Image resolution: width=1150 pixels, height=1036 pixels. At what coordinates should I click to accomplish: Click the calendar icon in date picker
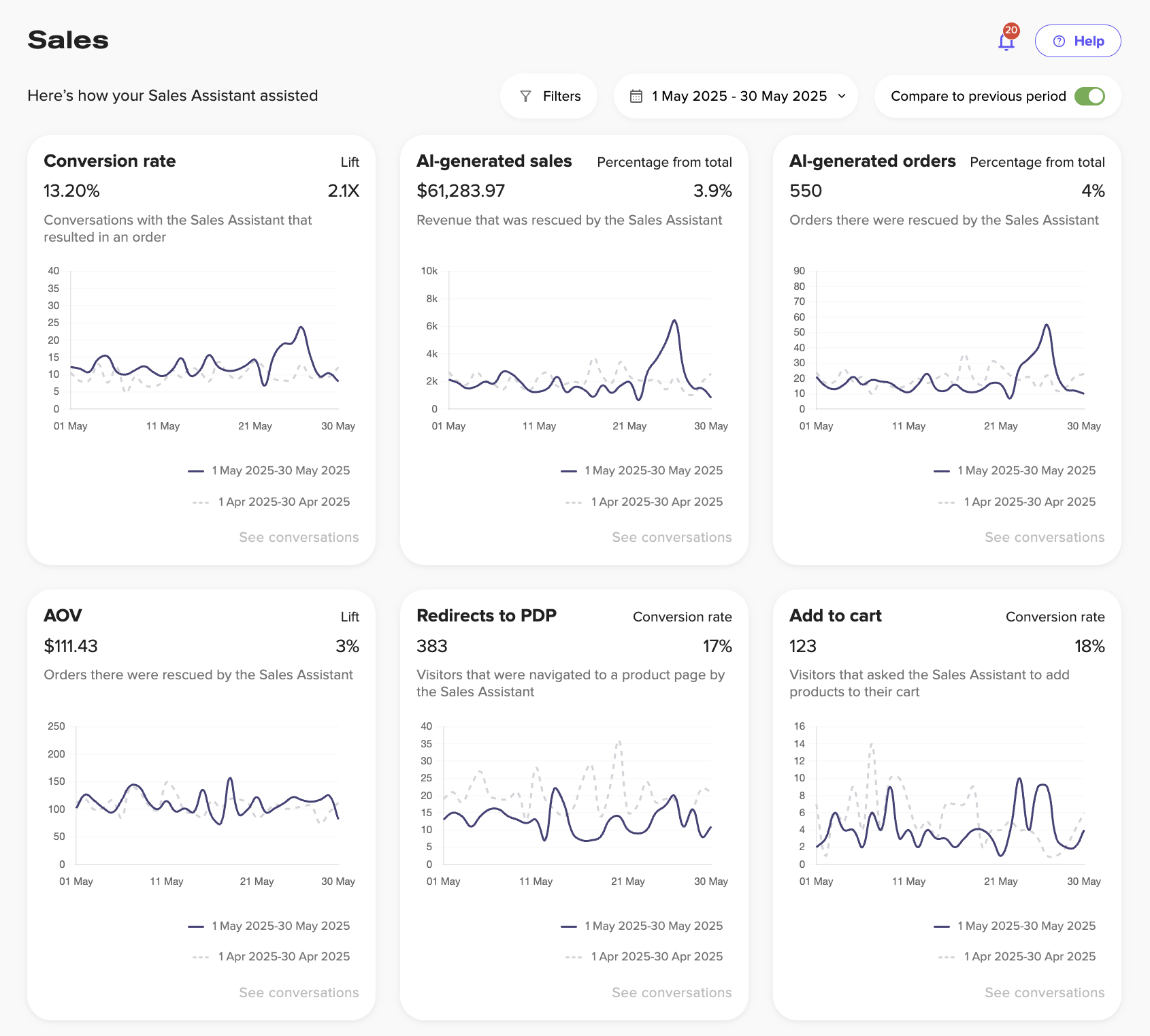[x=636, y=97]
